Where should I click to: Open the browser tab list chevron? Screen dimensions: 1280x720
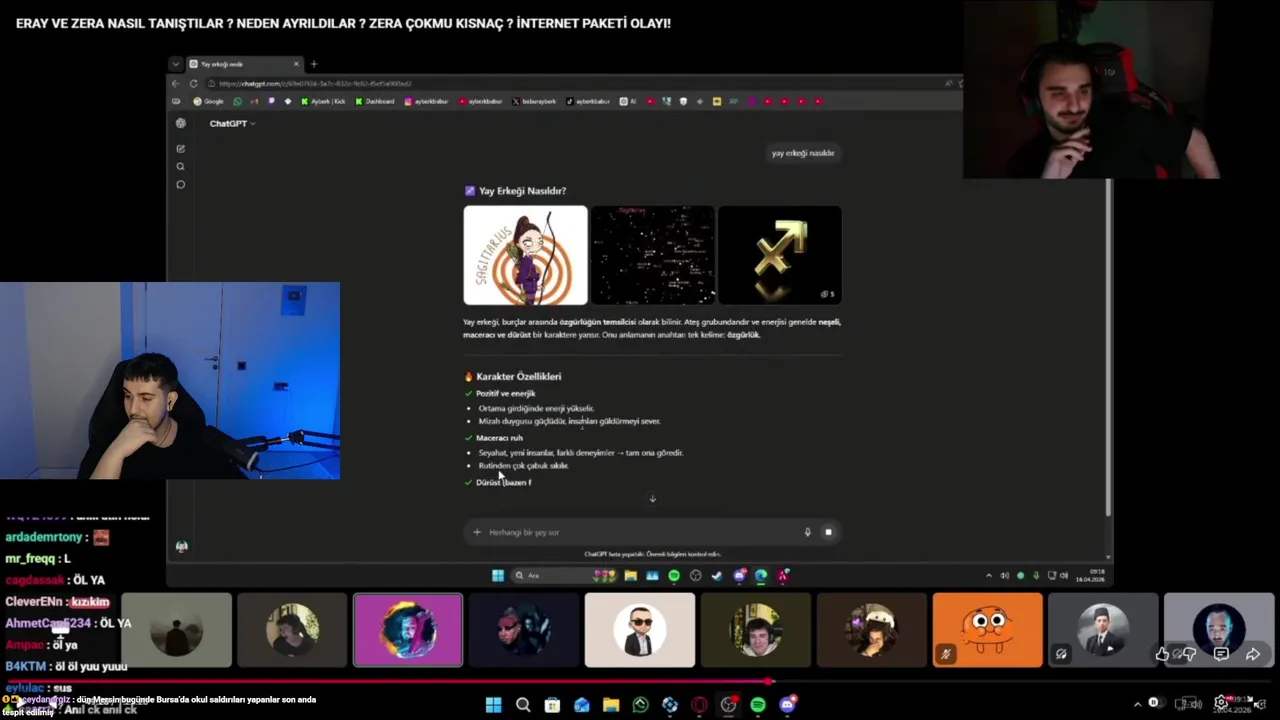pos(176,64)
